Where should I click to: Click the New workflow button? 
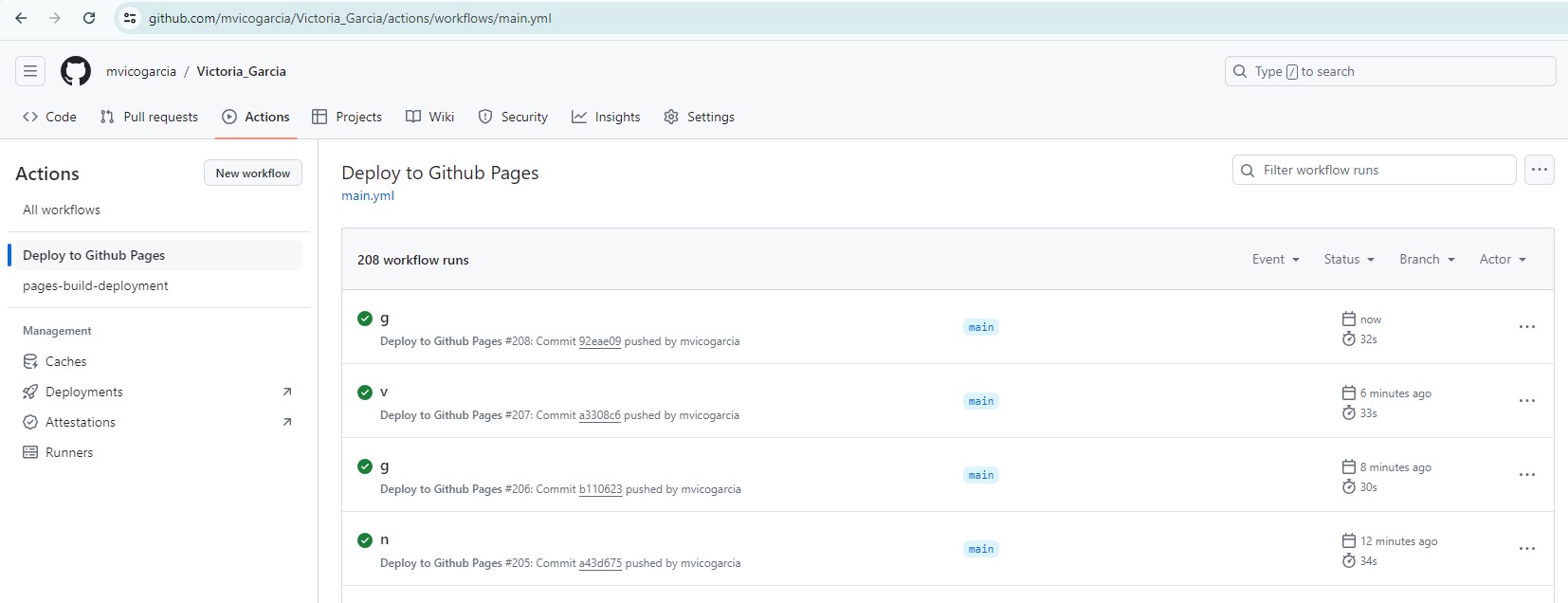point(253,173)
